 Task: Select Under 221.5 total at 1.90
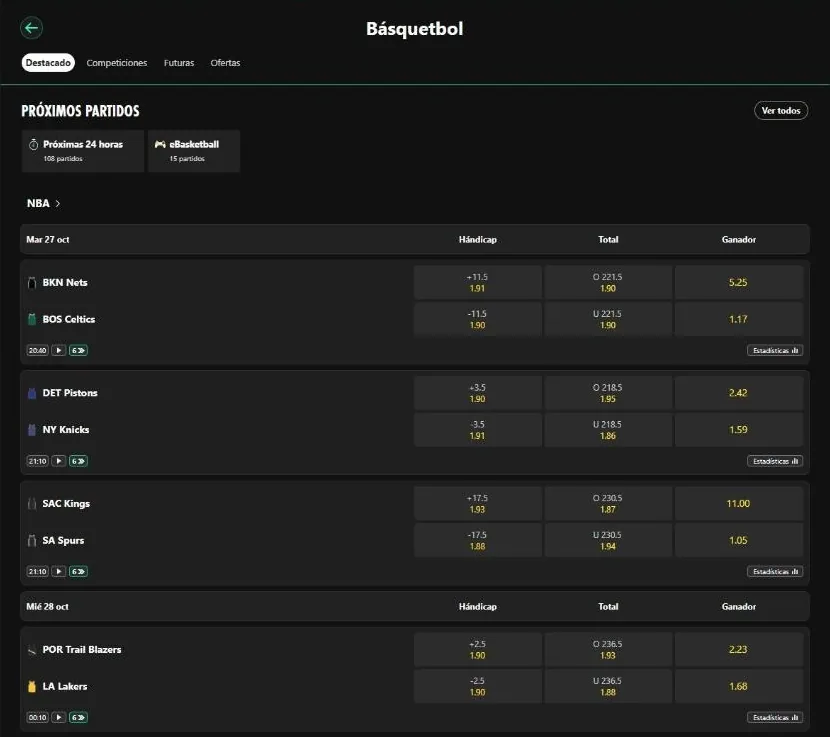point(608,319)
